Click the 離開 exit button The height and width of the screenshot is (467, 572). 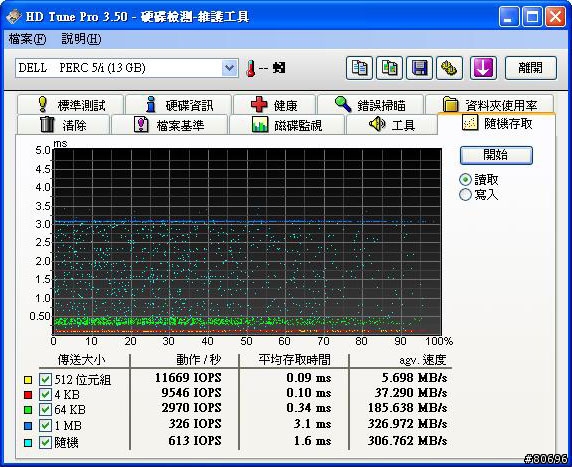(531, 68)
